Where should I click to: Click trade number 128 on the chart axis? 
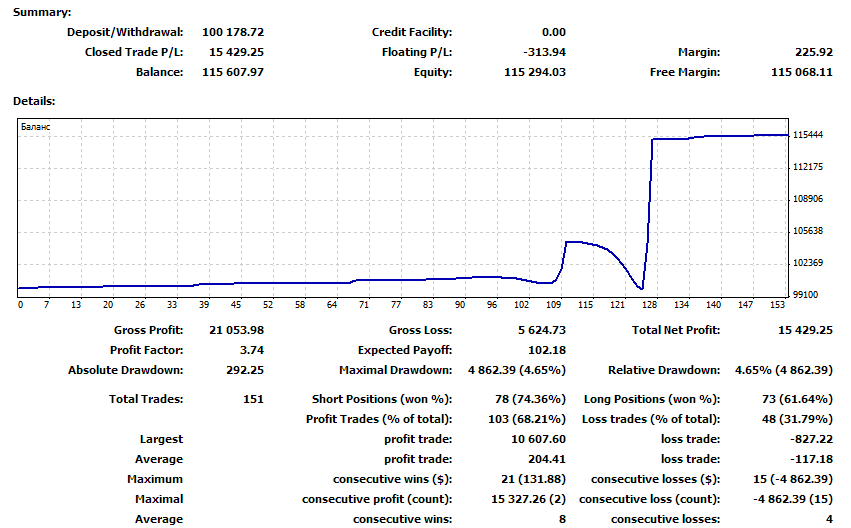tap(649, 305)
